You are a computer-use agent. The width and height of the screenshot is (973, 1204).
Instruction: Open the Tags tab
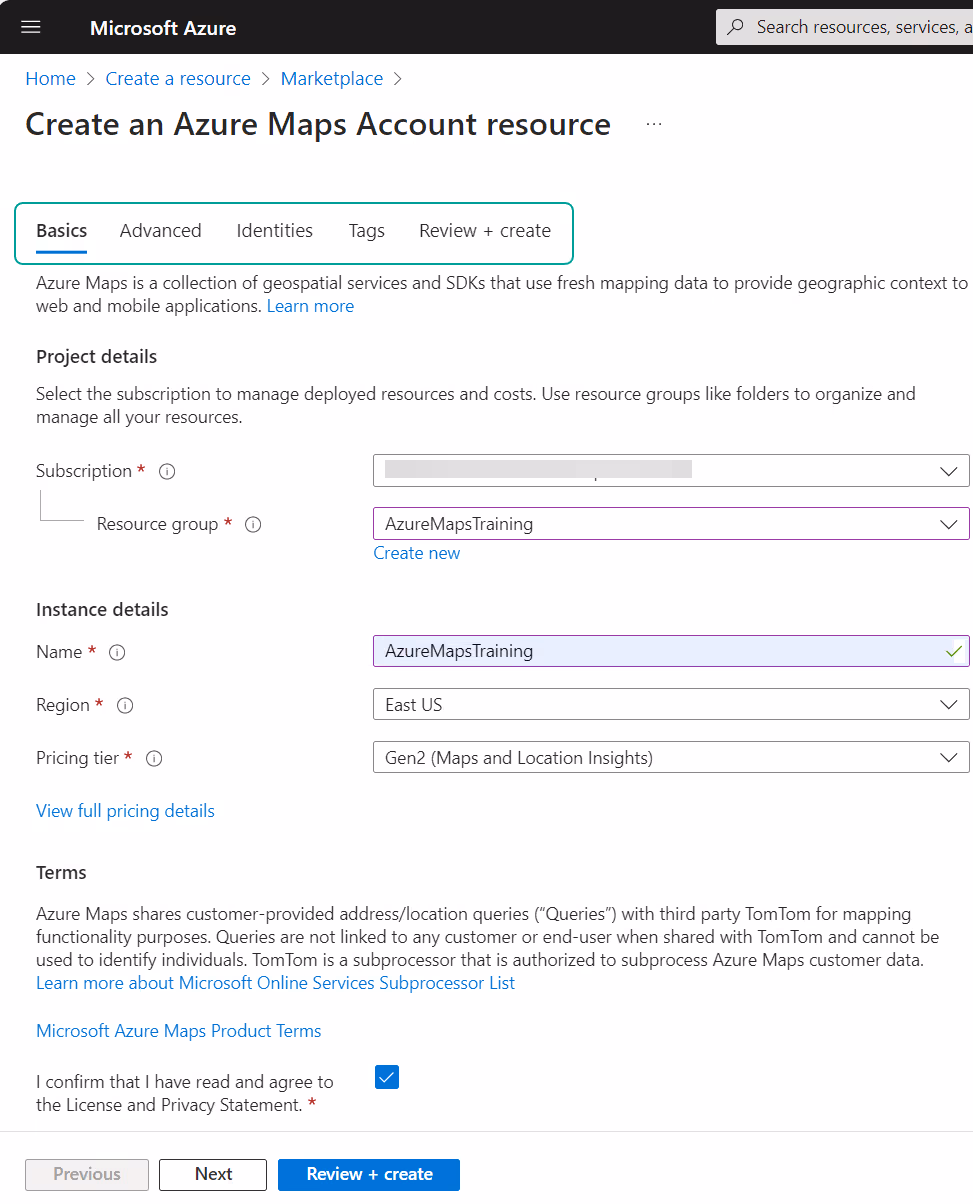point(366,231)
